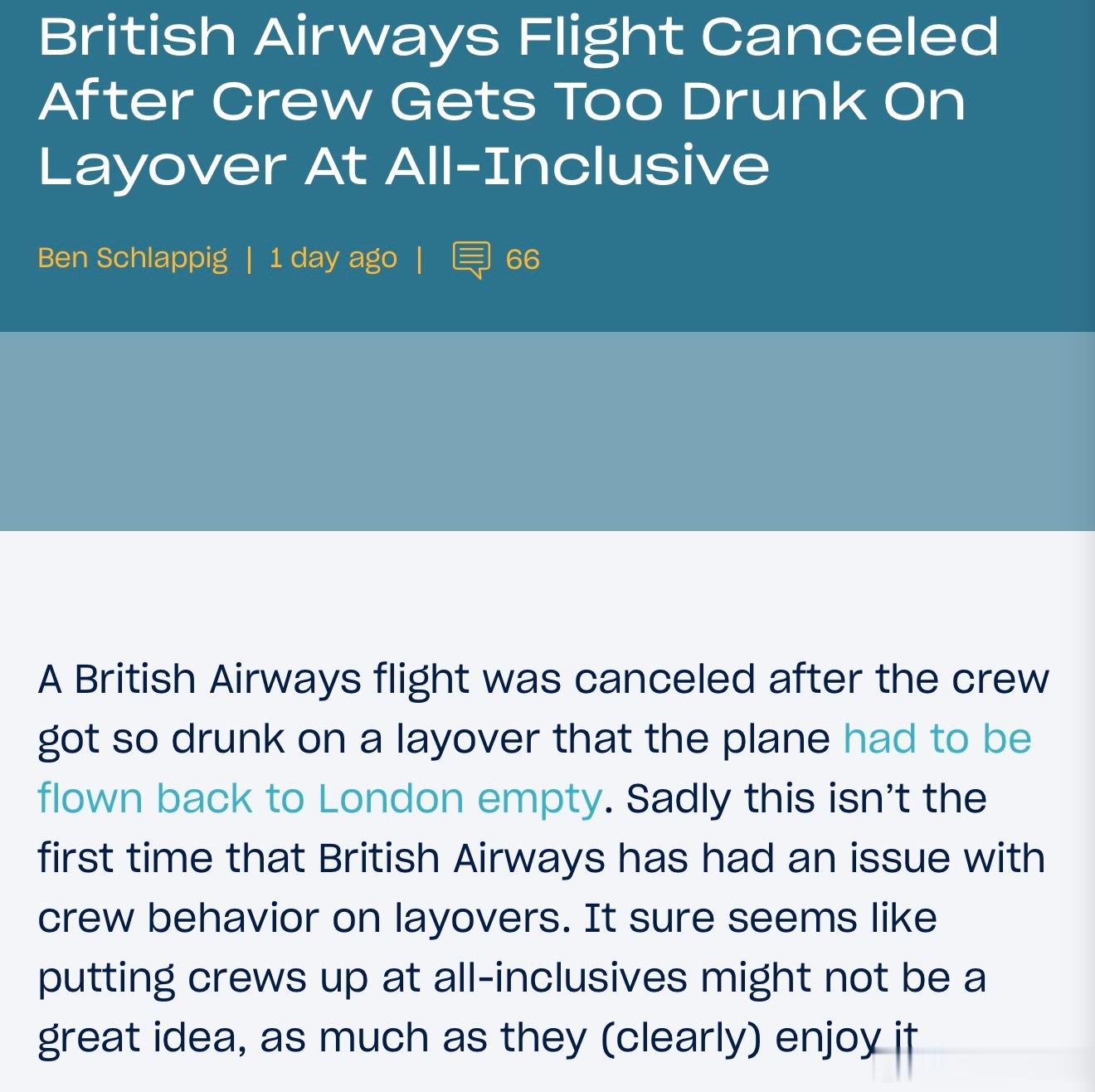Viewport: 1095px width, 1092px height.
Task: Click the phrase 'got so drunk' in the article
Action: tap(161, 739)
